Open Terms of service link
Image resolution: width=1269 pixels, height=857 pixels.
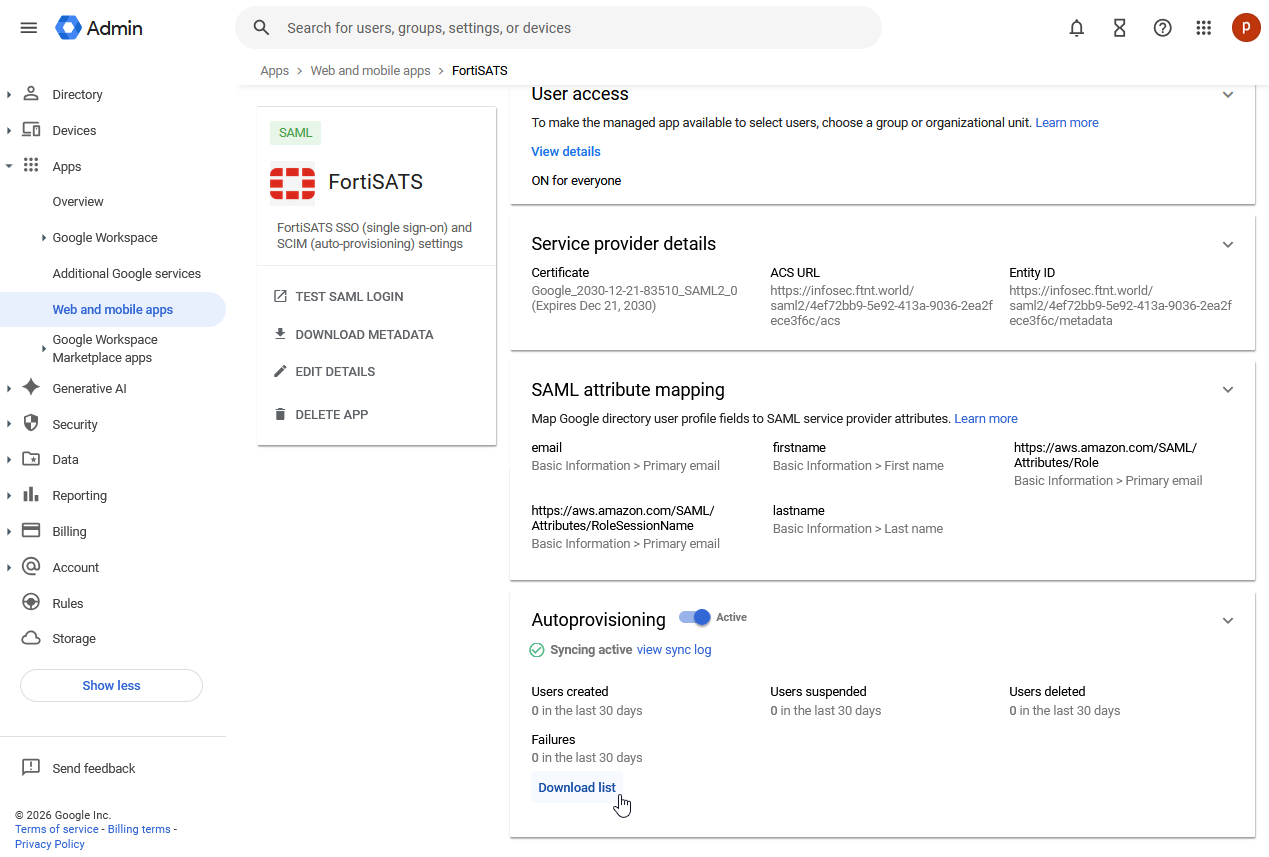[x=57, y=829]
